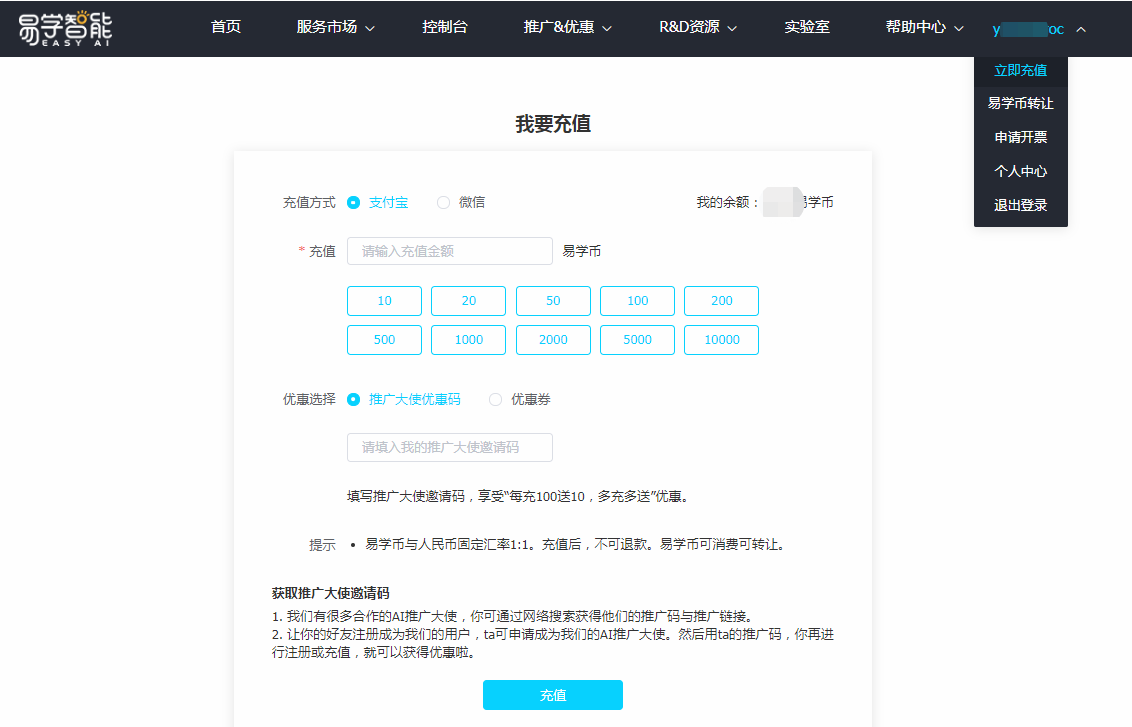Image resolution: width=1132 pixels, height=727 pixels.
Task: Collapse the user account menu arrow
Action: click(1080, 29)
